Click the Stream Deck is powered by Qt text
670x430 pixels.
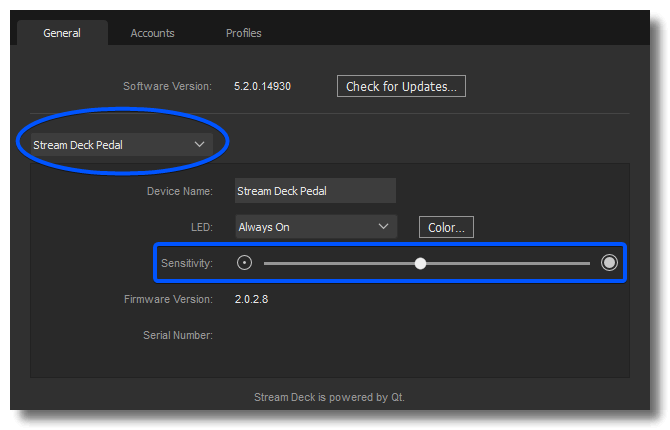tap(329, 397)
